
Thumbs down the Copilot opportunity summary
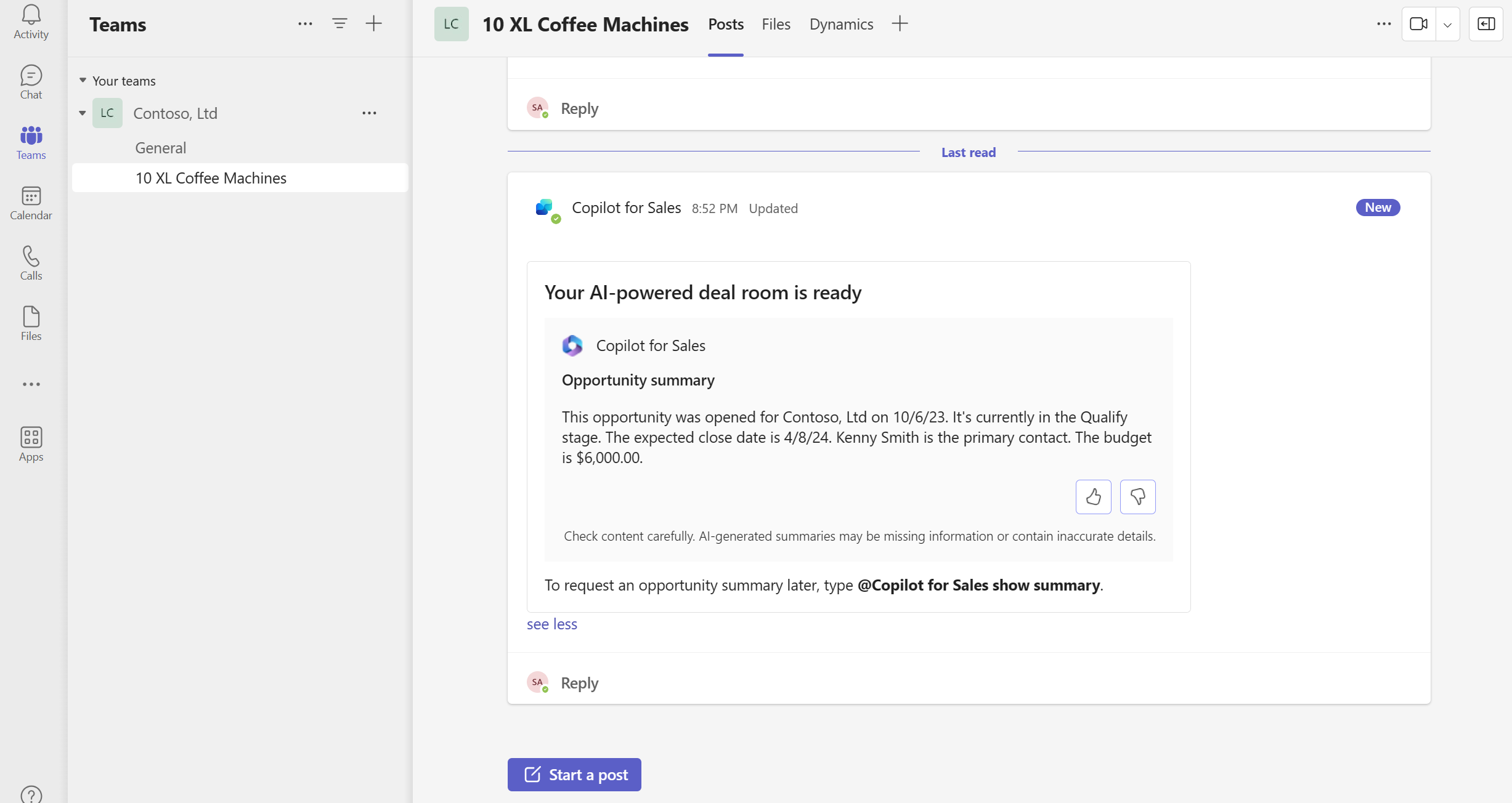pos(1138,496)
